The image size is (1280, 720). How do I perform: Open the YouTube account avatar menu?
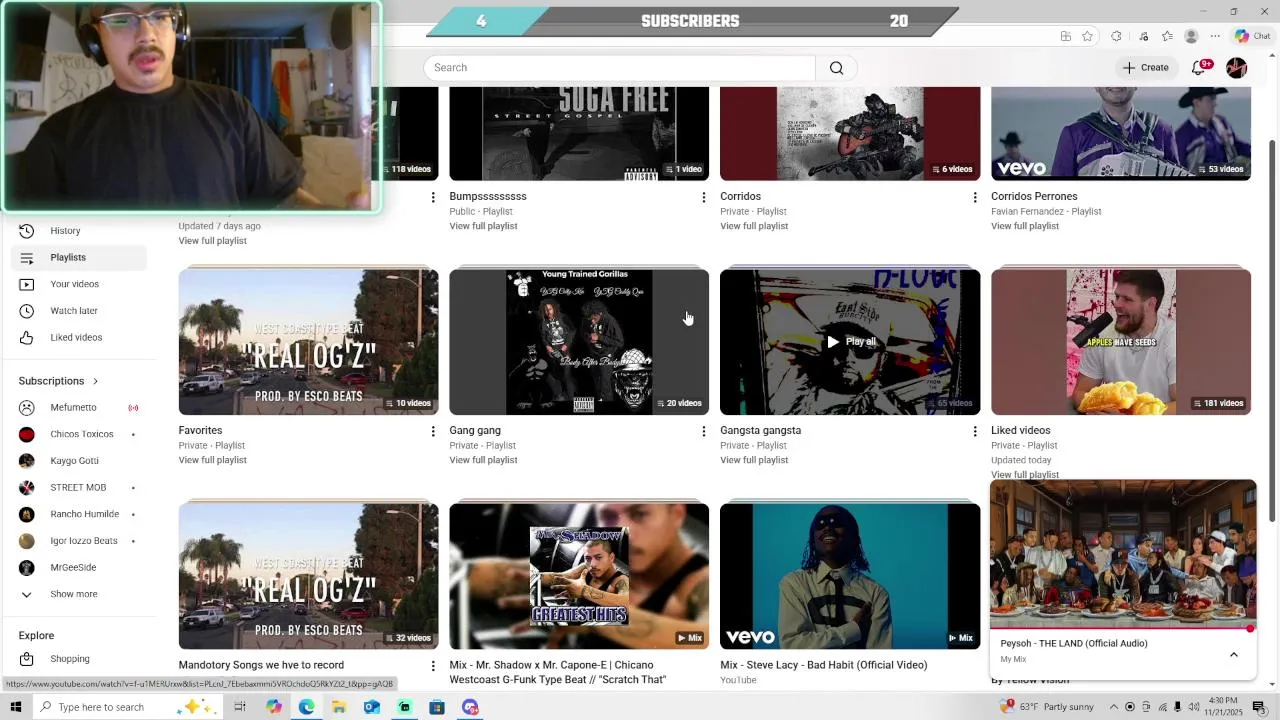click(1237, 68)
